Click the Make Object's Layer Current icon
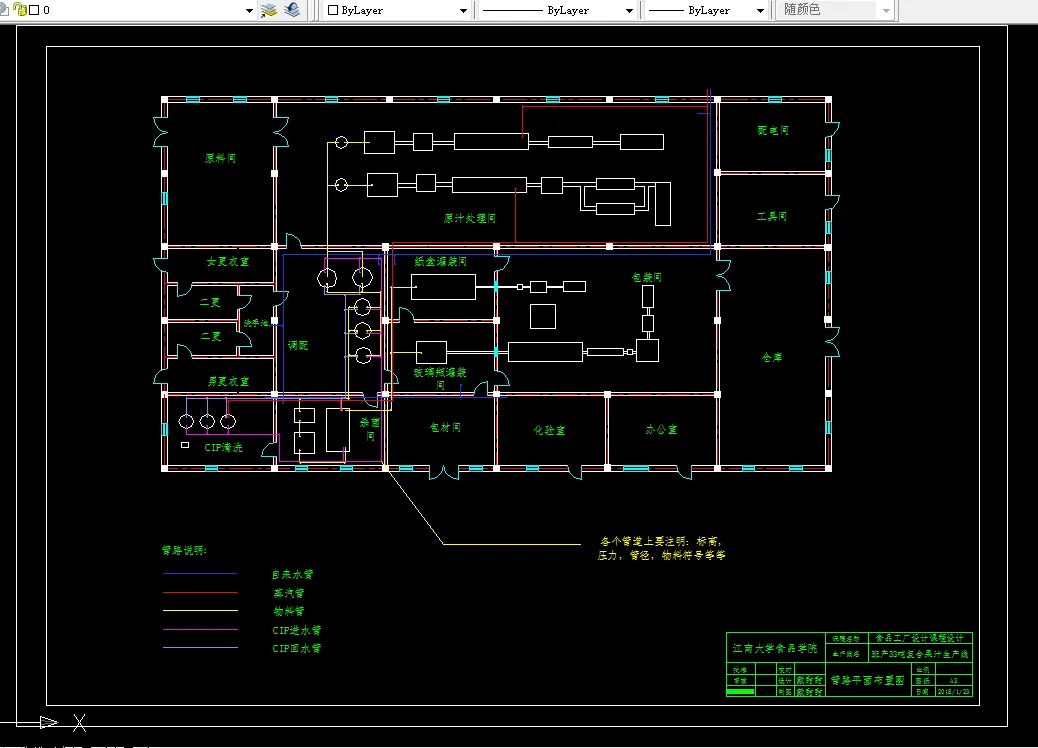 pos(269,10)
